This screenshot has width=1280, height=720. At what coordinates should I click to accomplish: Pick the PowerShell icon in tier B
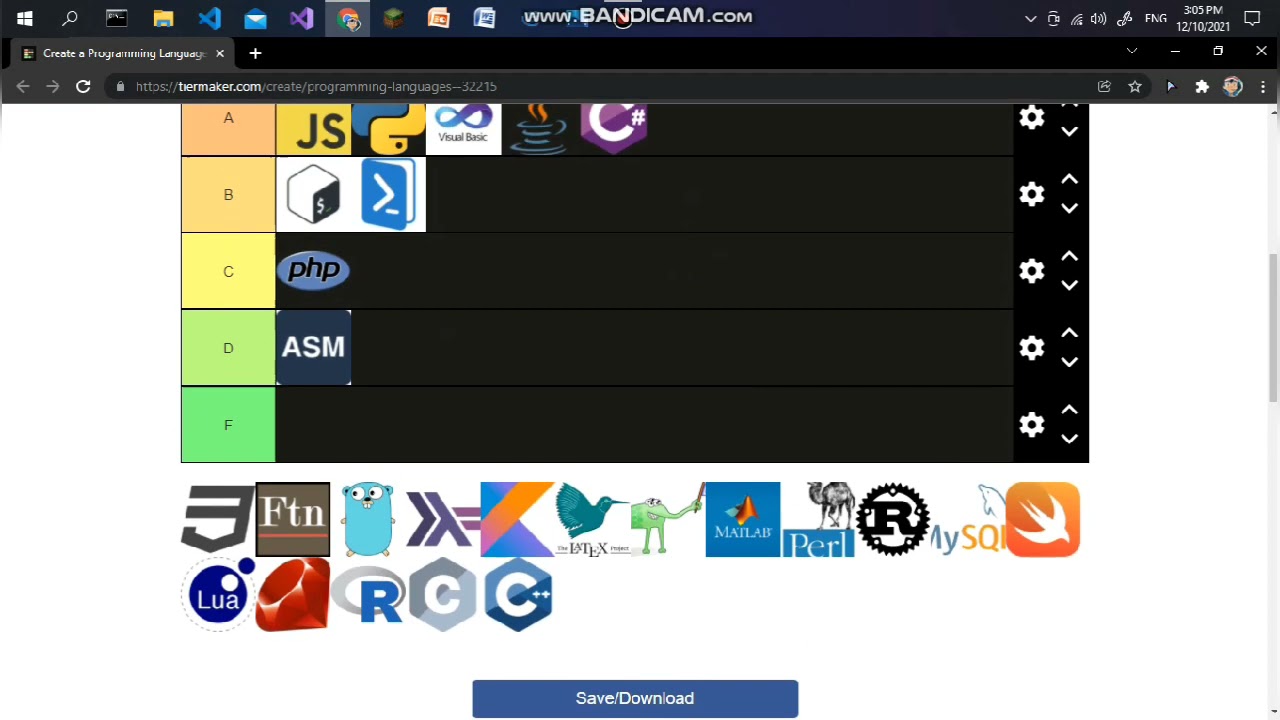[388, 194]
